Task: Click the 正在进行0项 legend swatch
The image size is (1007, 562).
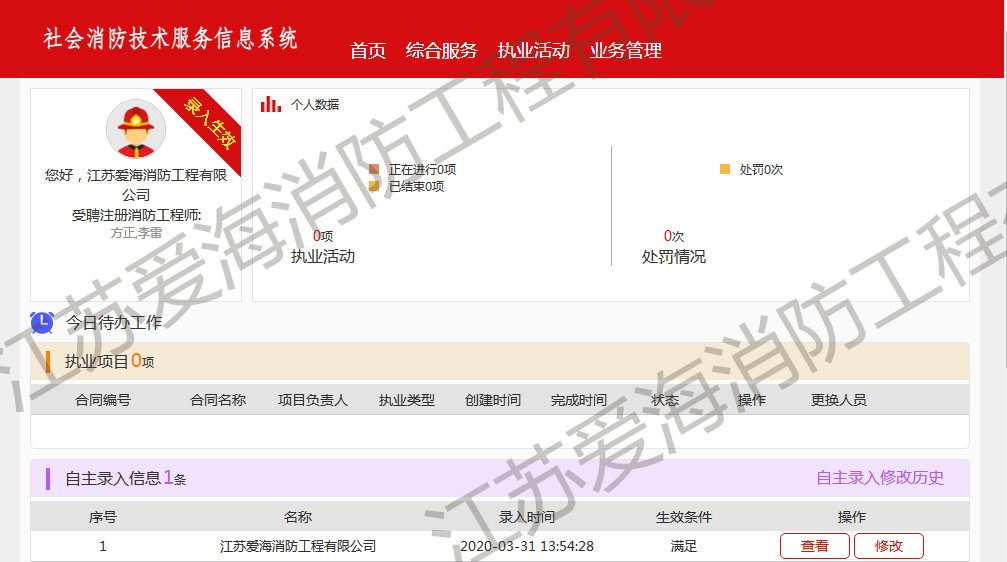Action: point(374,170)
